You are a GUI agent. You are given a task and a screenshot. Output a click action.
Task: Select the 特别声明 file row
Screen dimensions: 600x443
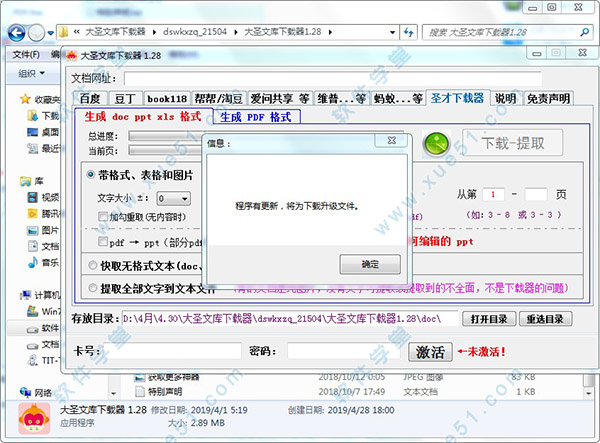click(x=335, y=392)
